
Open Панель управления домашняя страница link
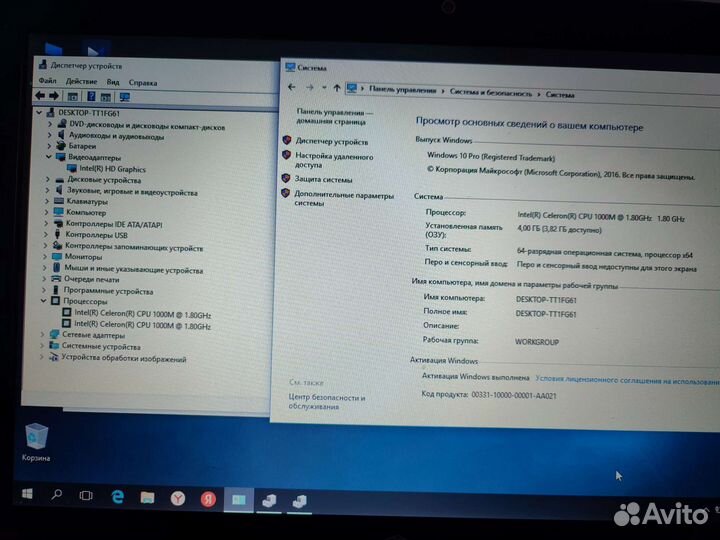[x=334, y=117]
